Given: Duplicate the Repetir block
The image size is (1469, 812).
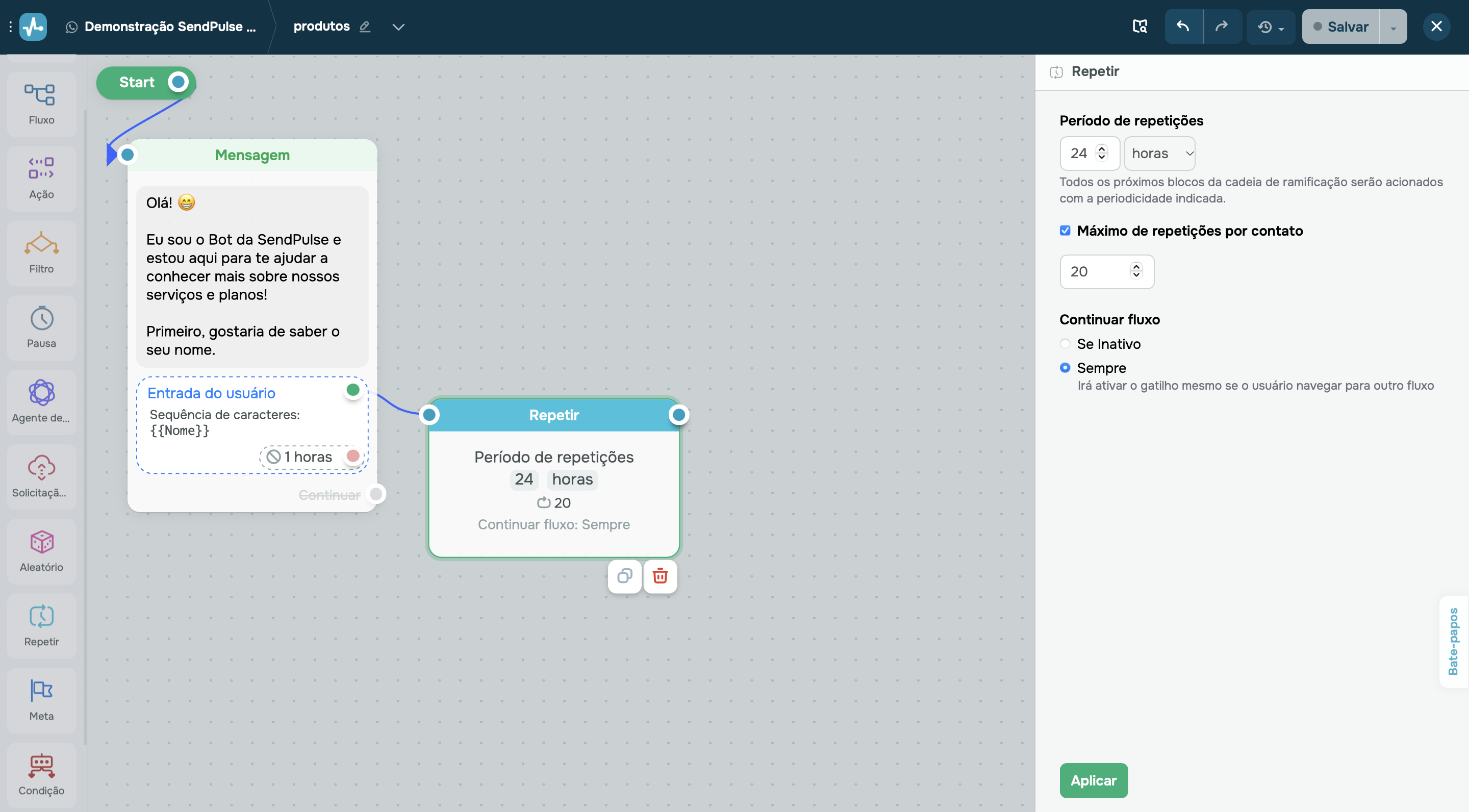Looking at the screenshot, I should coord(624,576).
